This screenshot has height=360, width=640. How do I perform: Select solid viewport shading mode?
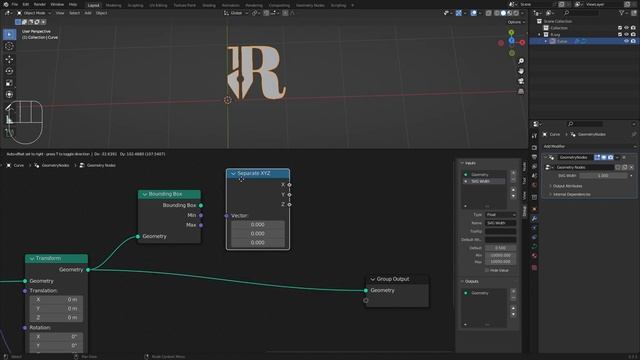(503, 13)
